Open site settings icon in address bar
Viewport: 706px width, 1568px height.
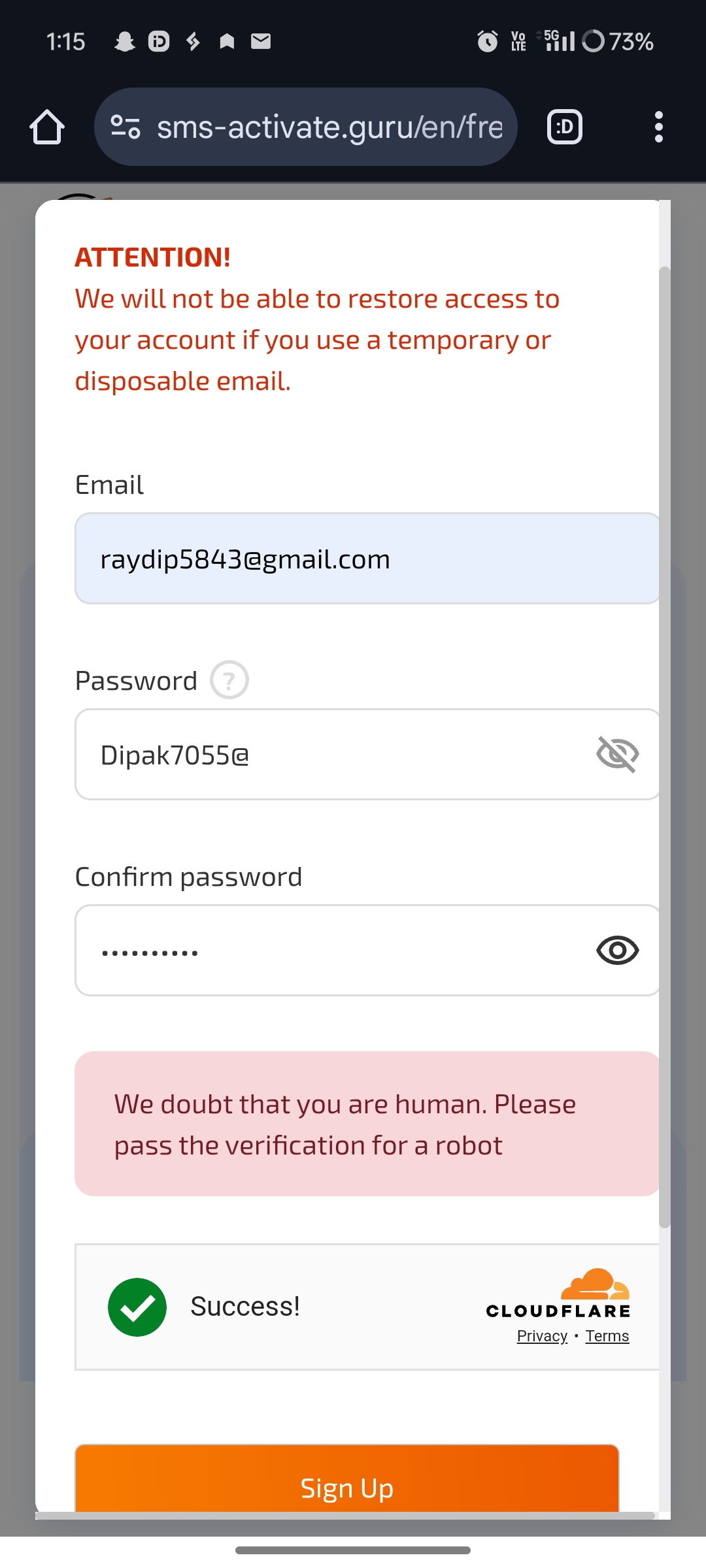[125, 127]
